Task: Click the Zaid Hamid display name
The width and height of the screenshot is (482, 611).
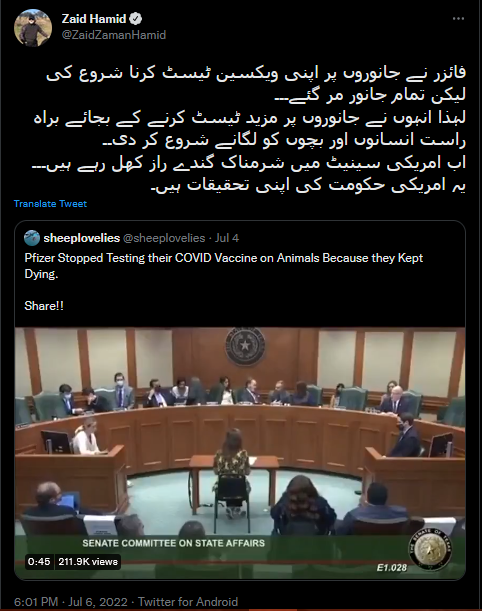Action: point(94,19)
